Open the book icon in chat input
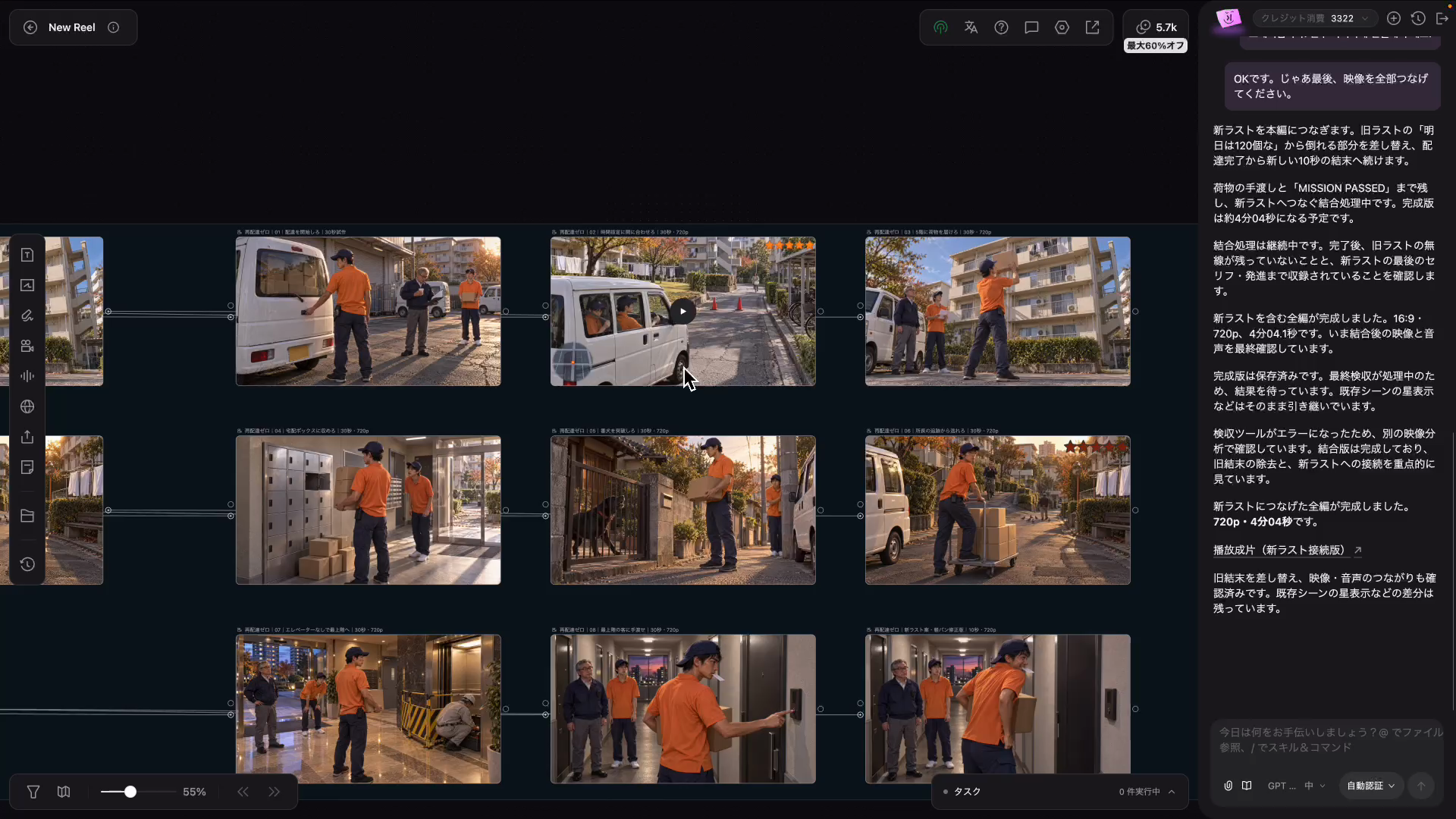This screenshot has width=1456, height=819. pyautogui.click(x=1247, y=786)
